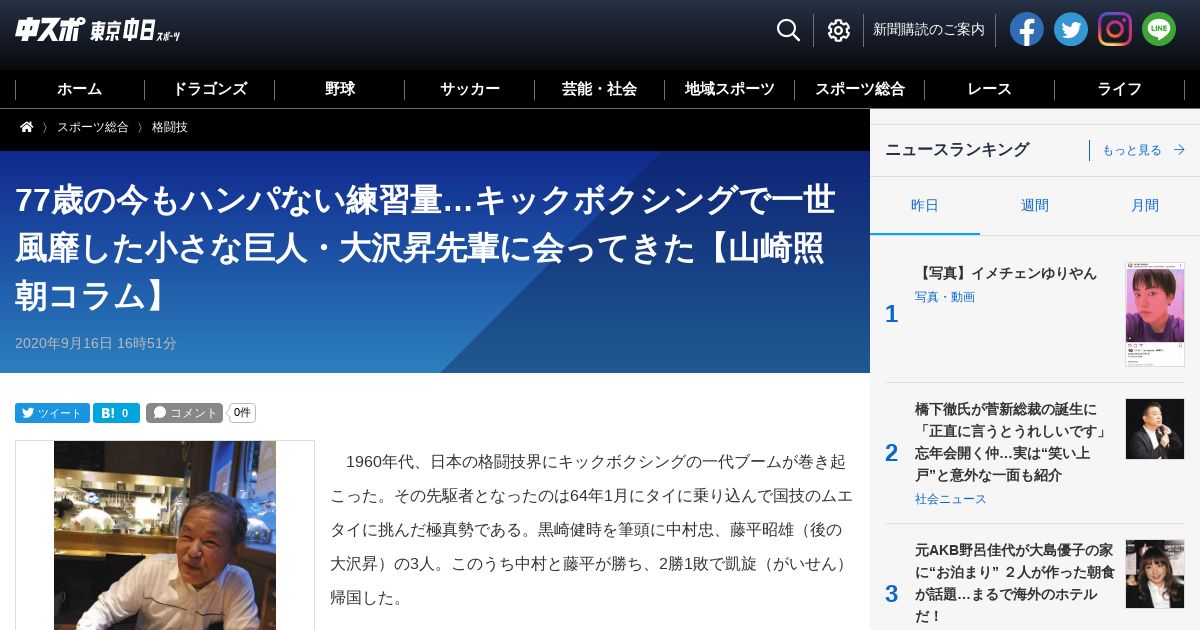Viewport: 1200px width, 630px height.
Task: Open the LINE icon
Action: coord(1159,29)
